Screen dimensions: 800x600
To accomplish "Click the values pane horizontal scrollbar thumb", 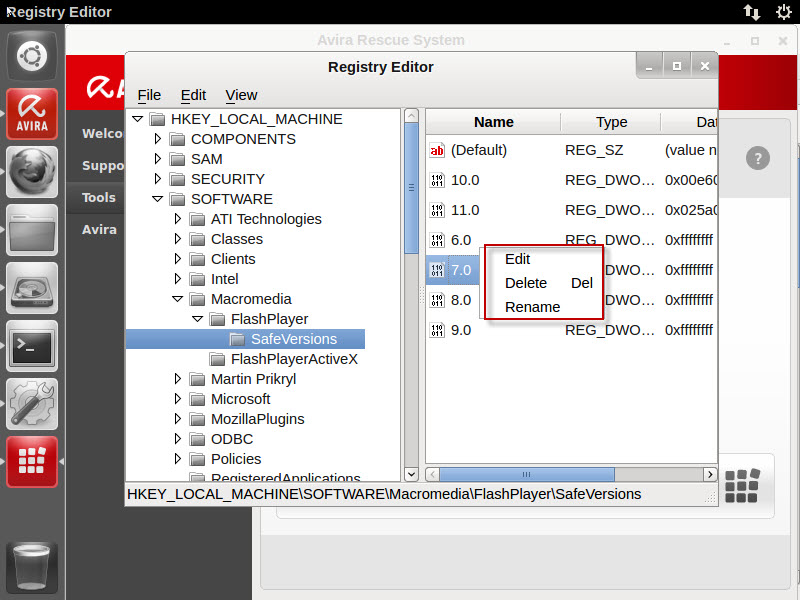I will point(527,474).
